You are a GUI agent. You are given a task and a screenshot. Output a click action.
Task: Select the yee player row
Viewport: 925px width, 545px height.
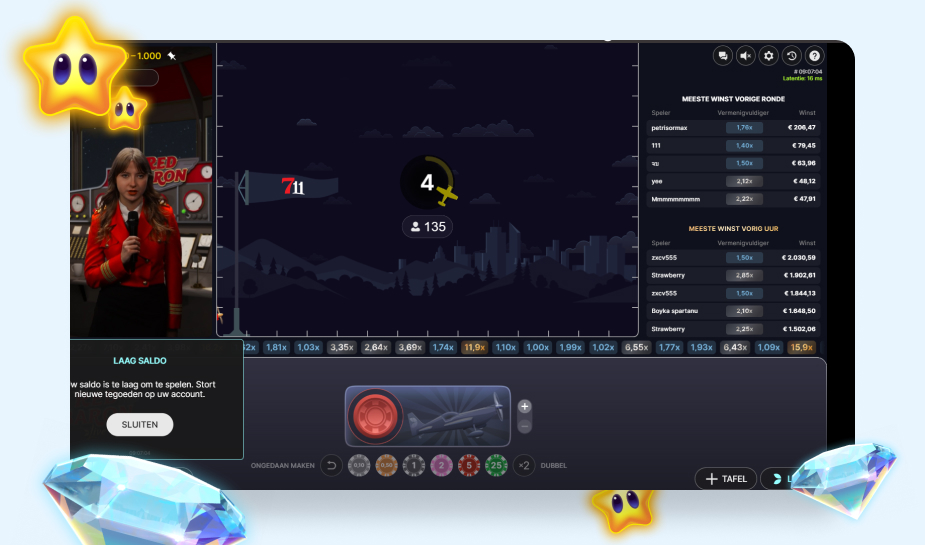[x=733, y=181]
